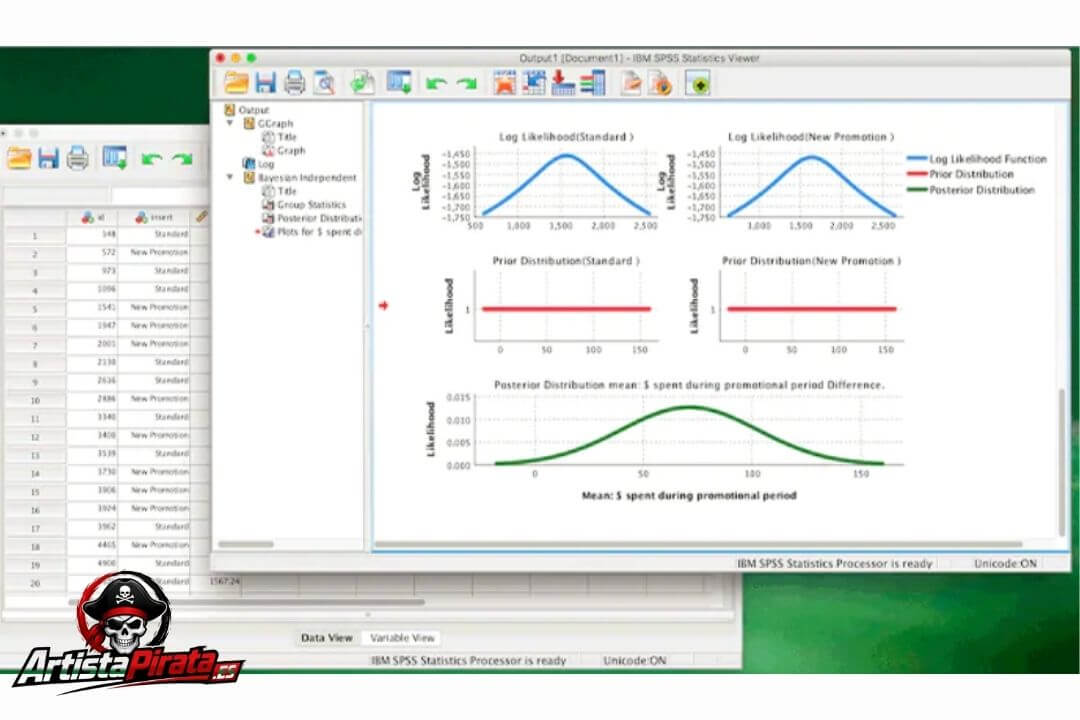Select Title item under Bayesian Independent
The height and width of the screenshot is (720, 1080).
(x=287, y=191)
